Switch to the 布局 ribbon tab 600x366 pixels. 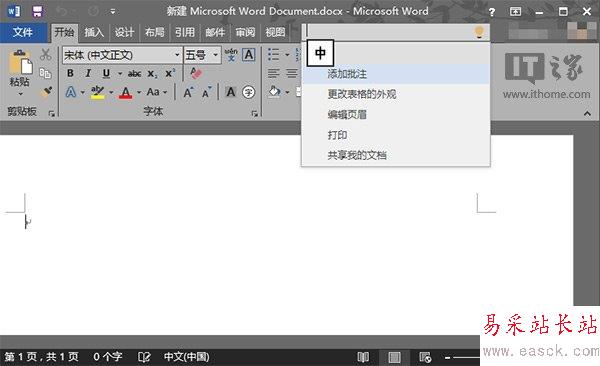tap(155, 32)
